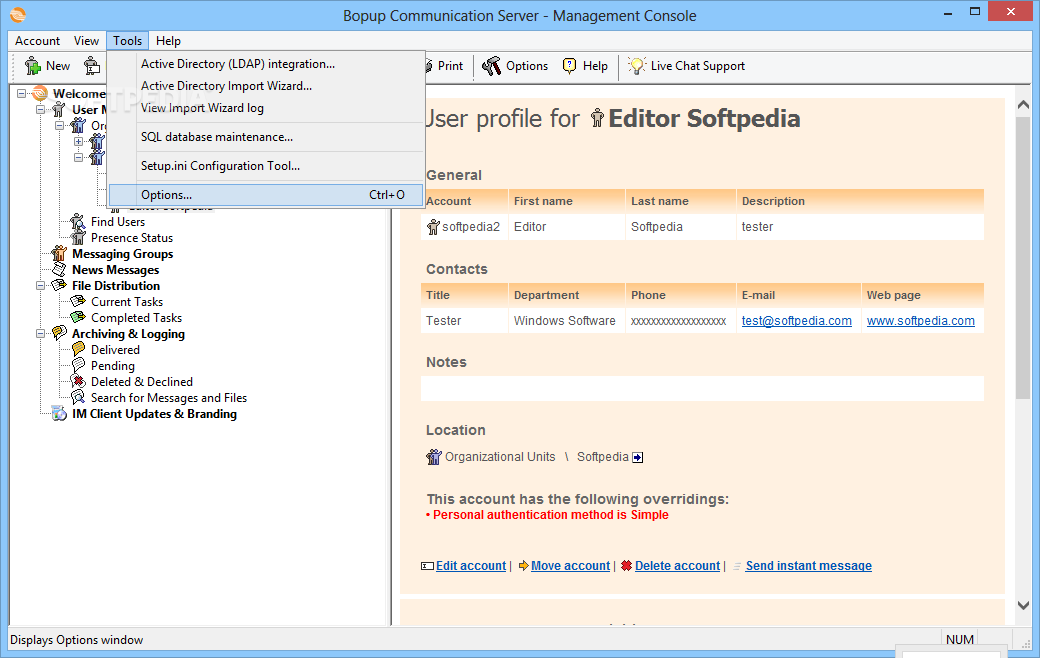1040x658 pixels.
Task: Select Pending in the tree
Action: [112, 365]
